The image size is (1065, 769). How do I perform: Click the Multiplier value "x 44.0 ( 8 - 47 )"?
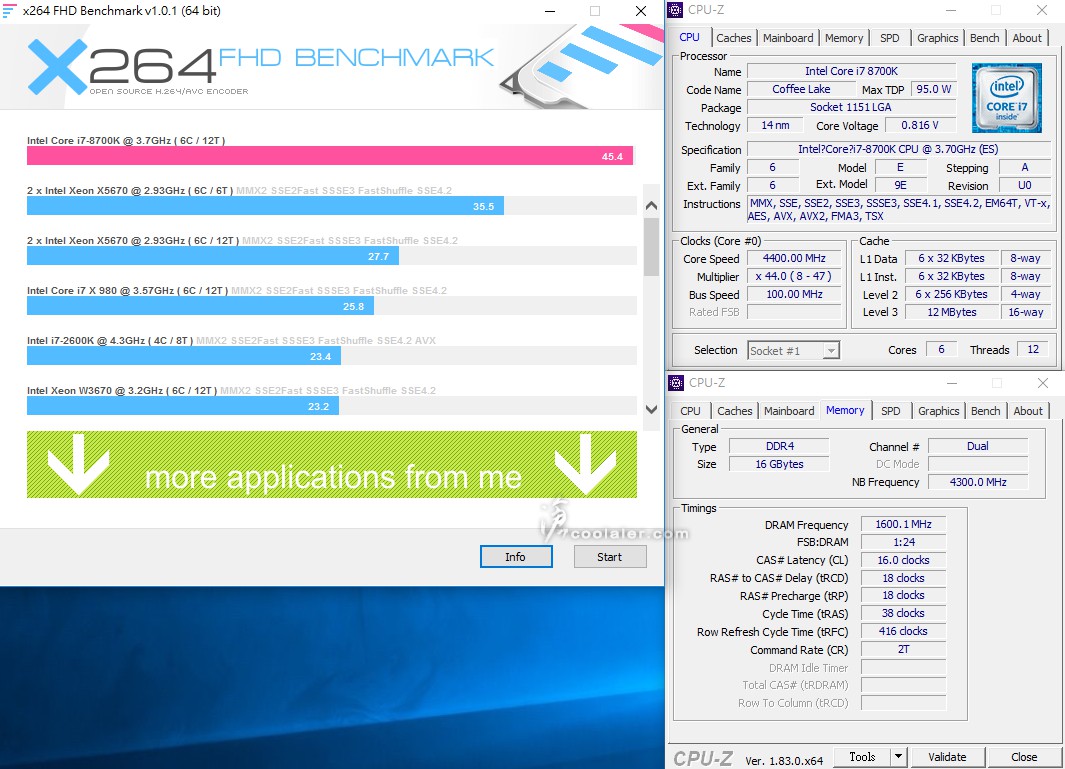(794, 276)
